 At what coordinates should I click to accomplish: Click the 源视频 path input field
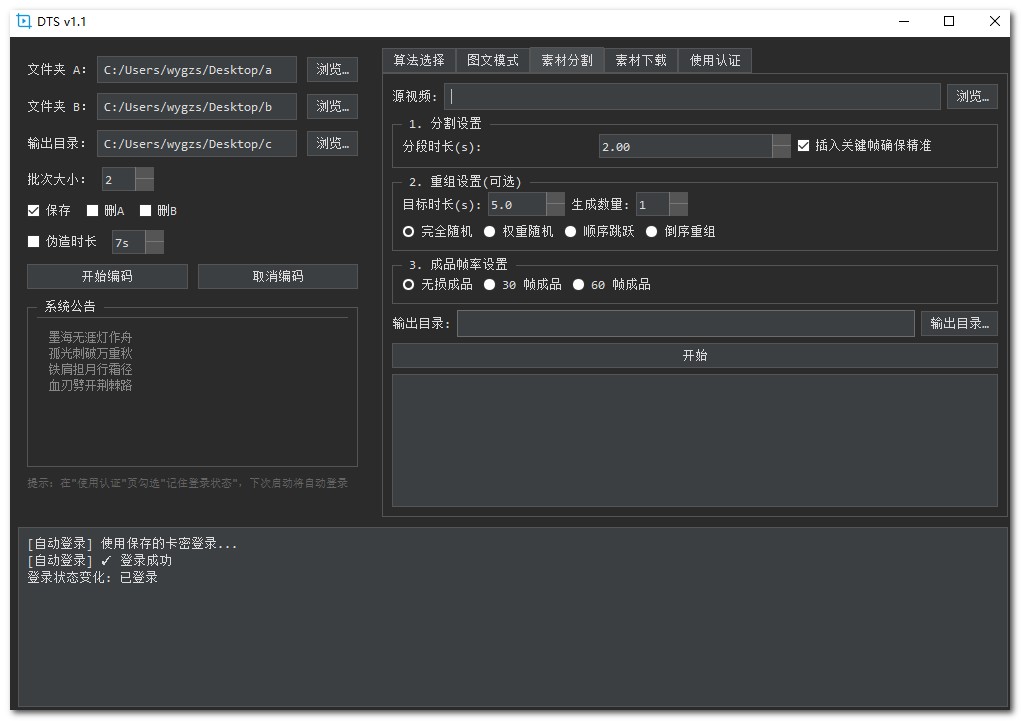point(693,96)
